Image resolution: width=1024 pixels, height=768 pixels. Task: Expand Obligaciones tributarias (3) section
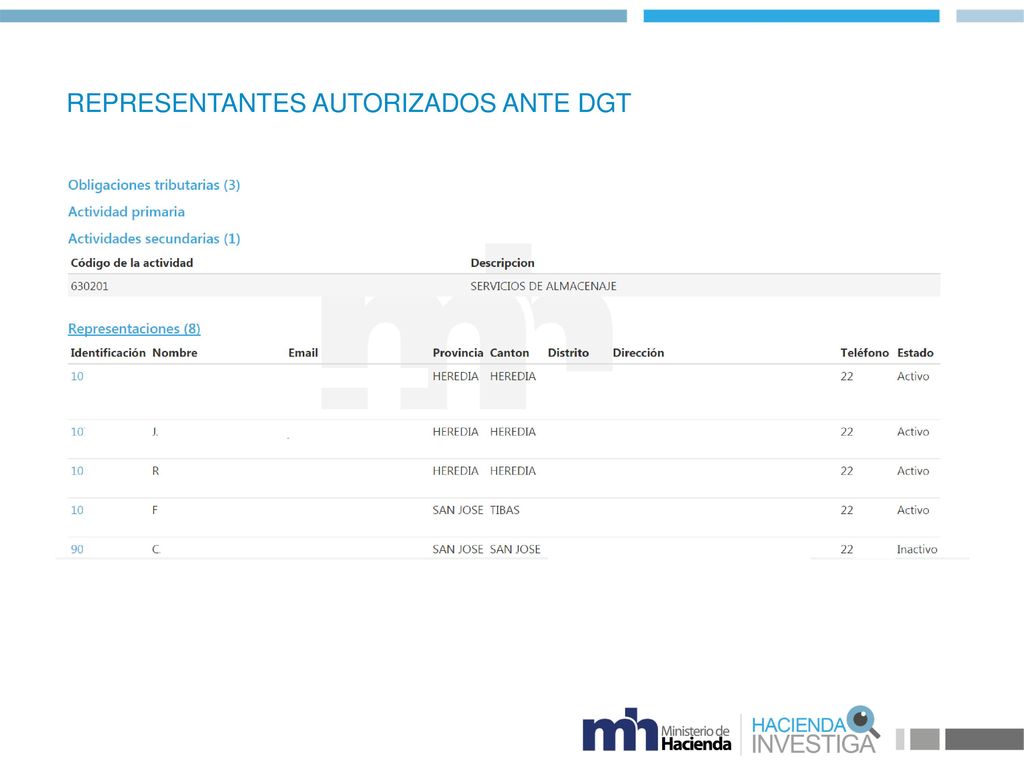(154, 185)
